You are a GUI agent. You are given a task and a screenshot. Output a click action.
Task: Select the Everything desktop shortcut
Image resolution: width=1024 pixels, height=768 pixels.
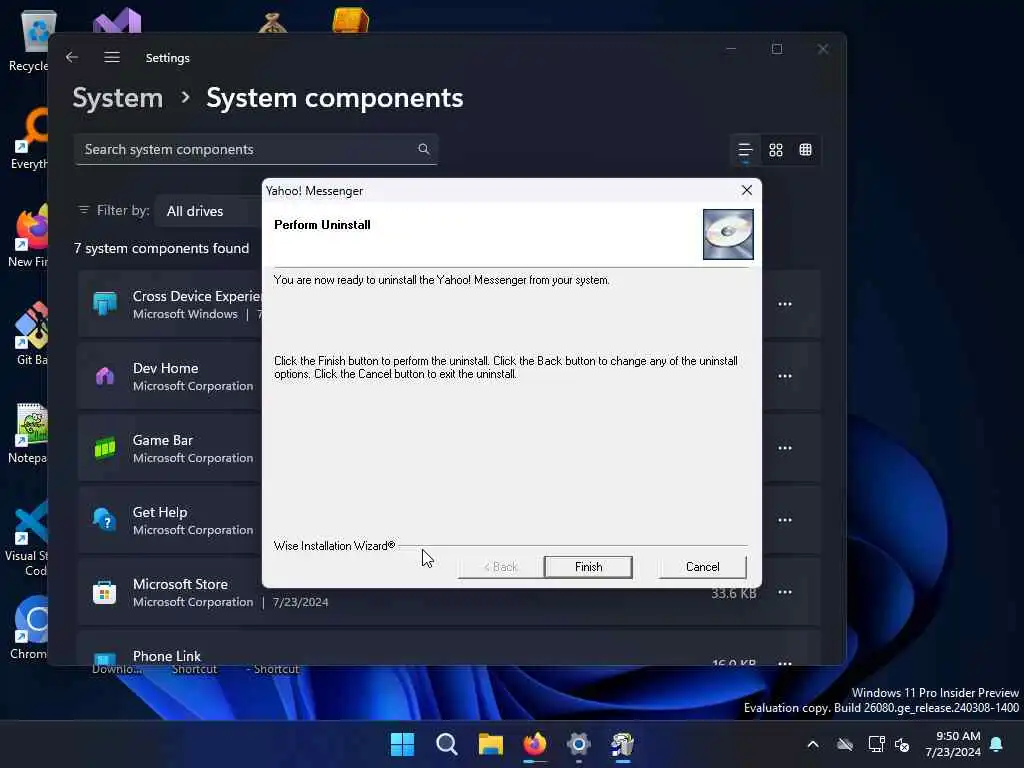coord(29,138)
